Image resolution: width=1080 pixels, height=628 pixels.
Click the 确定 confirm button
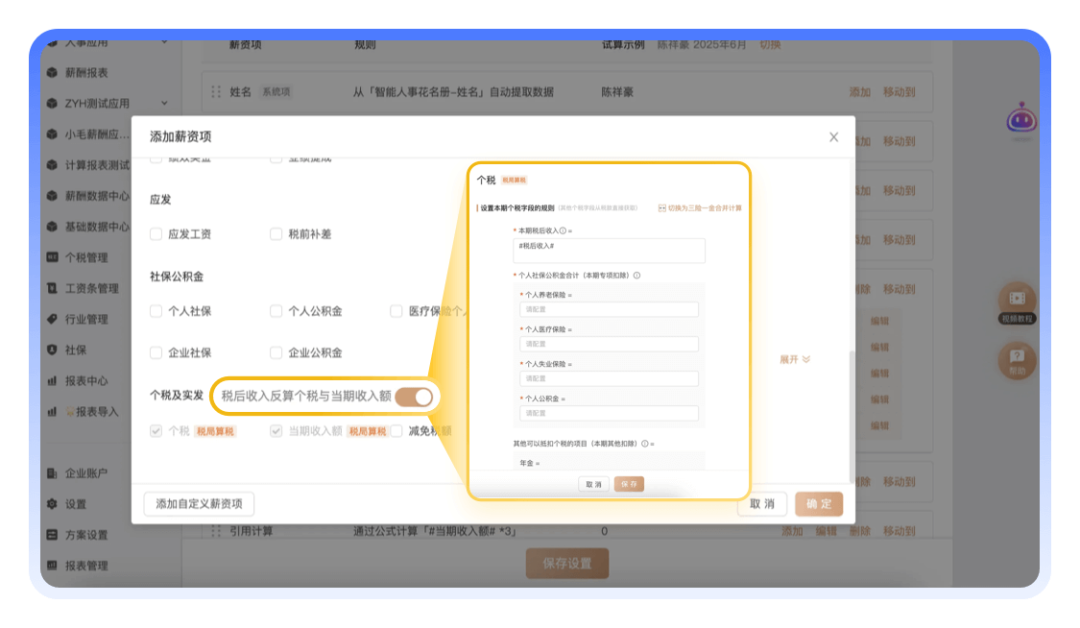(819, 504)
